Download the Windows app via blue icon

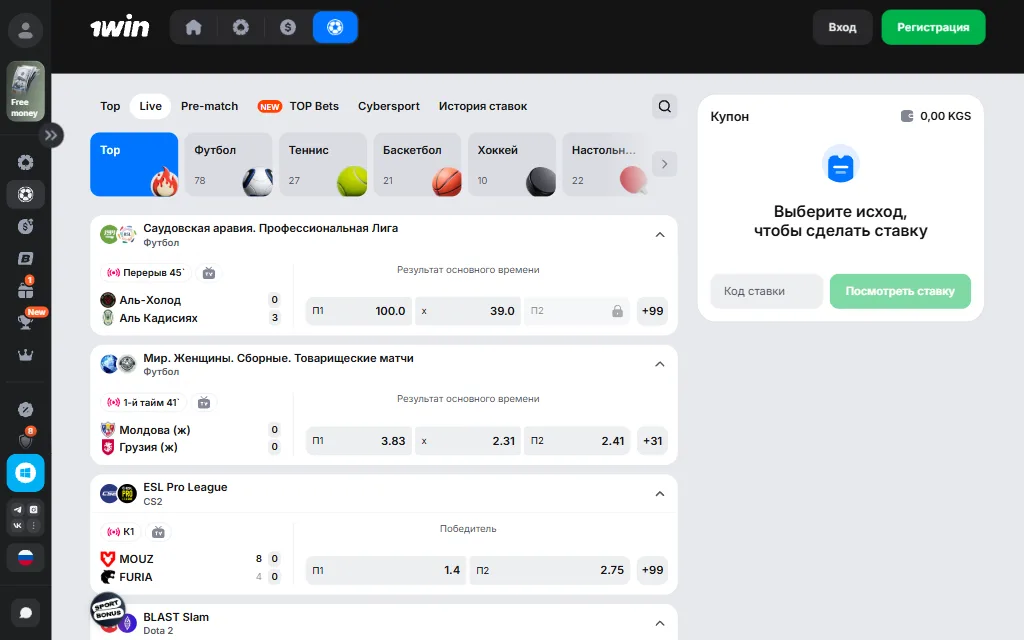(25, 473)
